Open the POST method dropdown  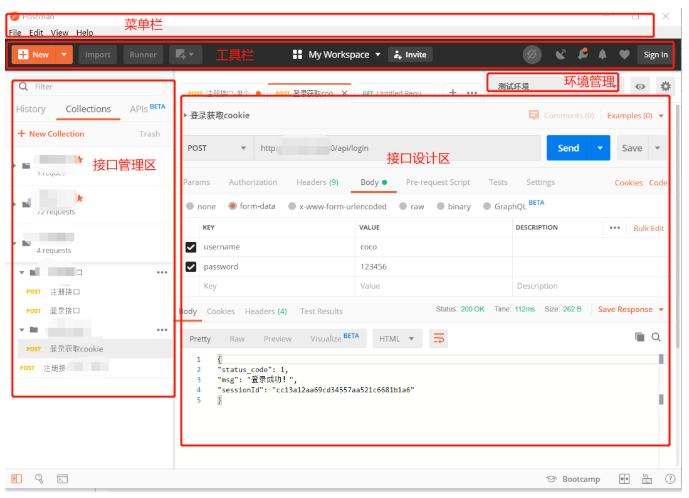click(217, 148)
